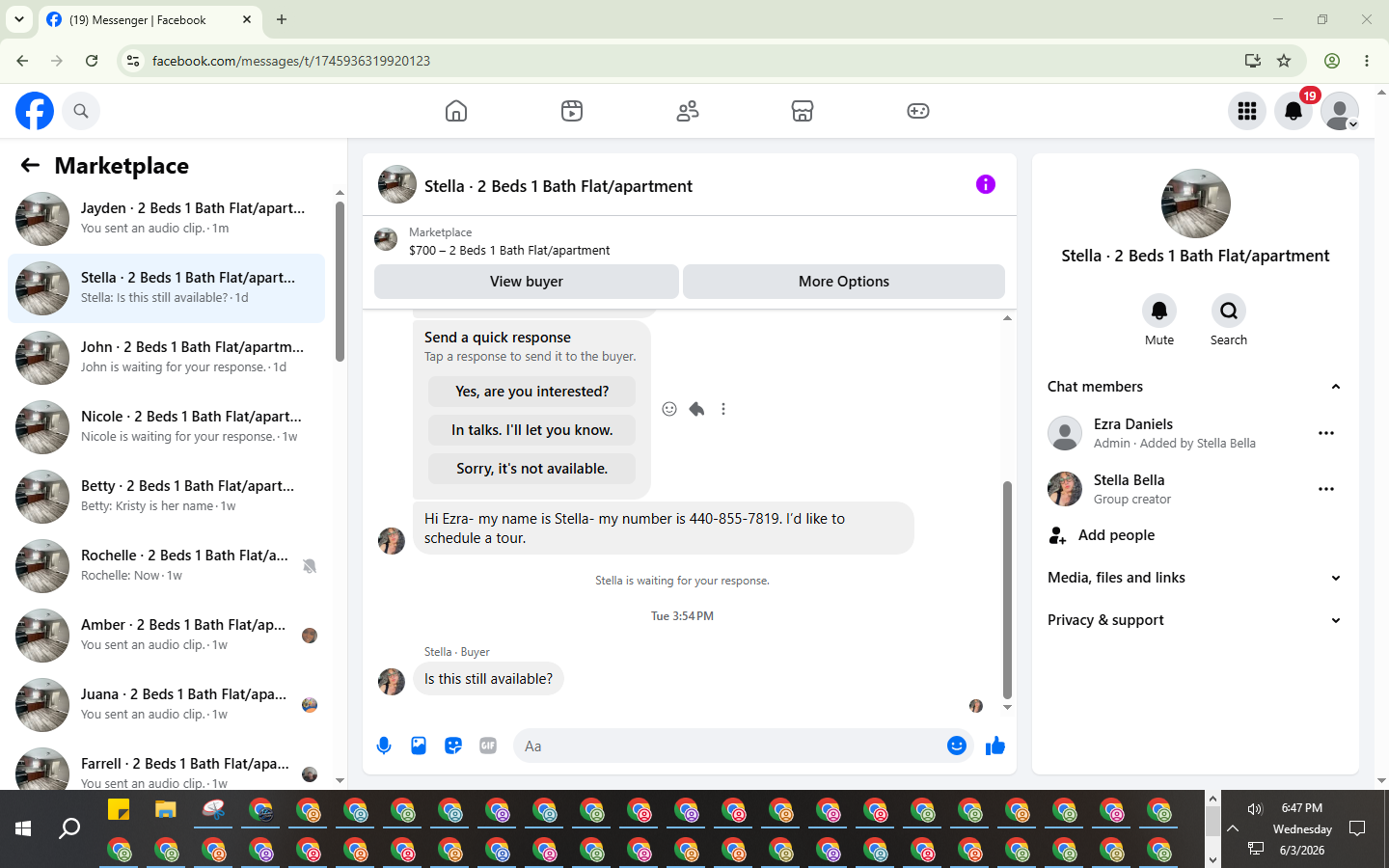The image size is (1389, 868).
Task: Click the View buyer button
Action: [527, 282]
